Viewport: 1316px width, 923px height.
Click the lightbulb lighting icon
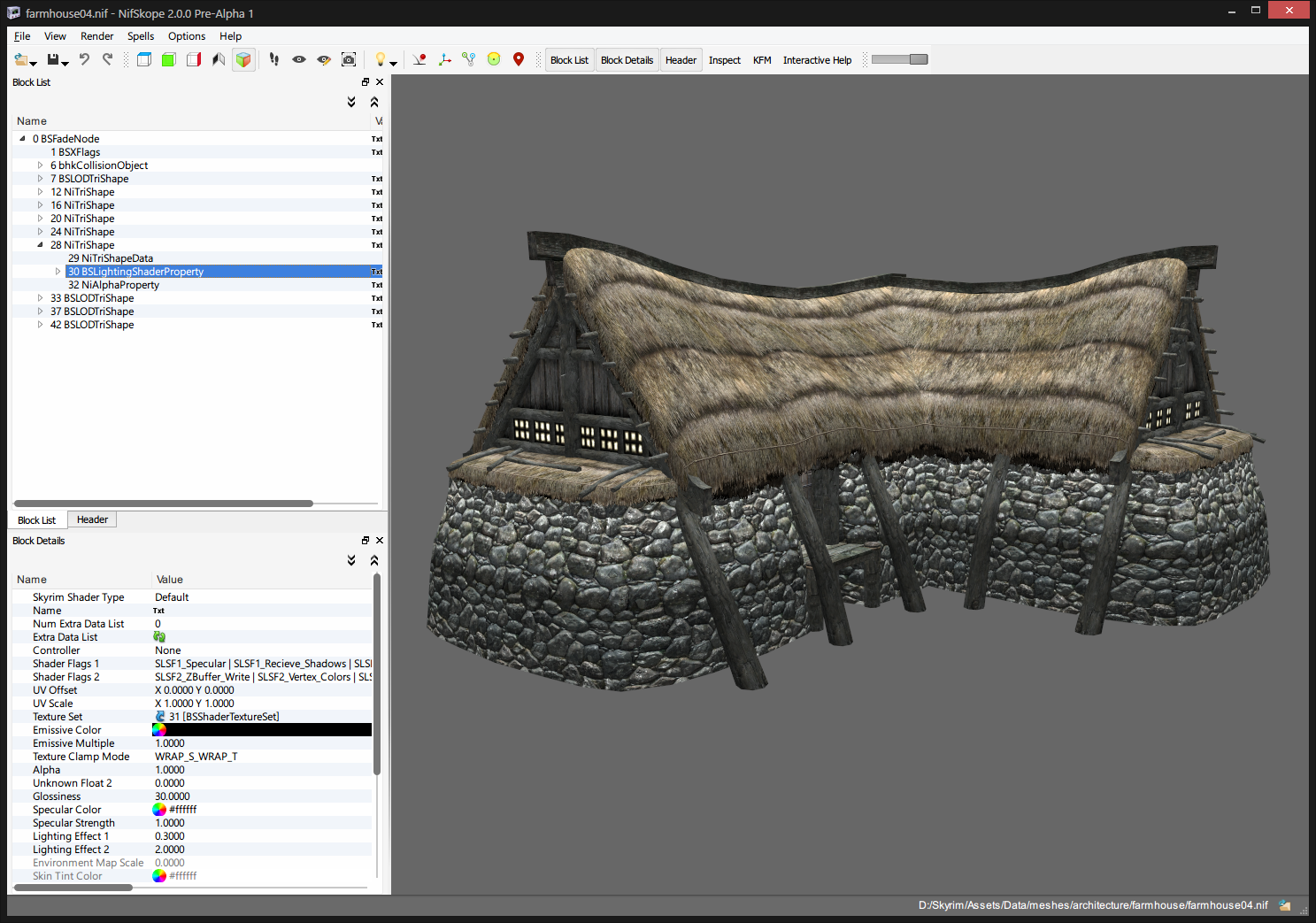[380, 59]
